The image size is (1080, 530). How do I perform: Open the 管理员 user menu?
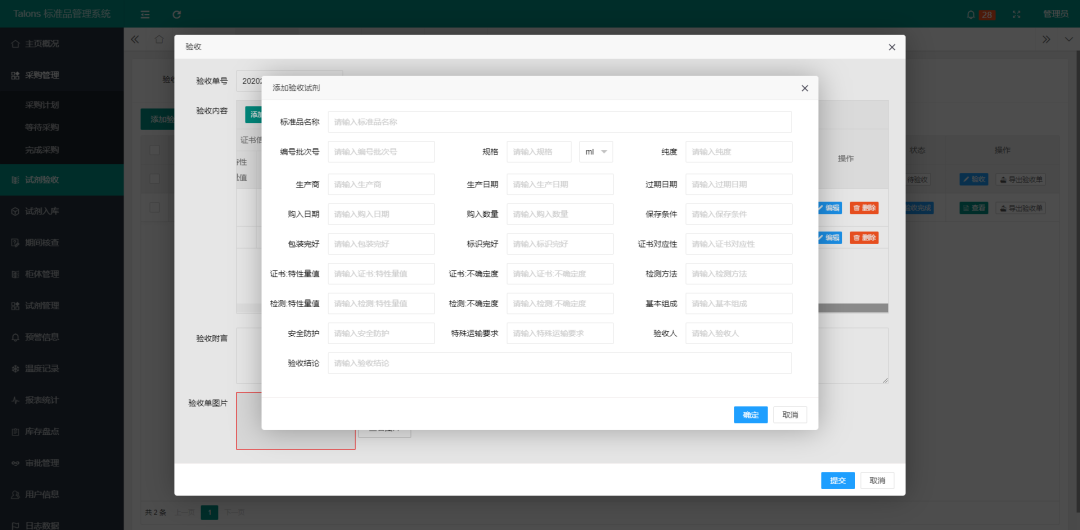[1055, 14]
